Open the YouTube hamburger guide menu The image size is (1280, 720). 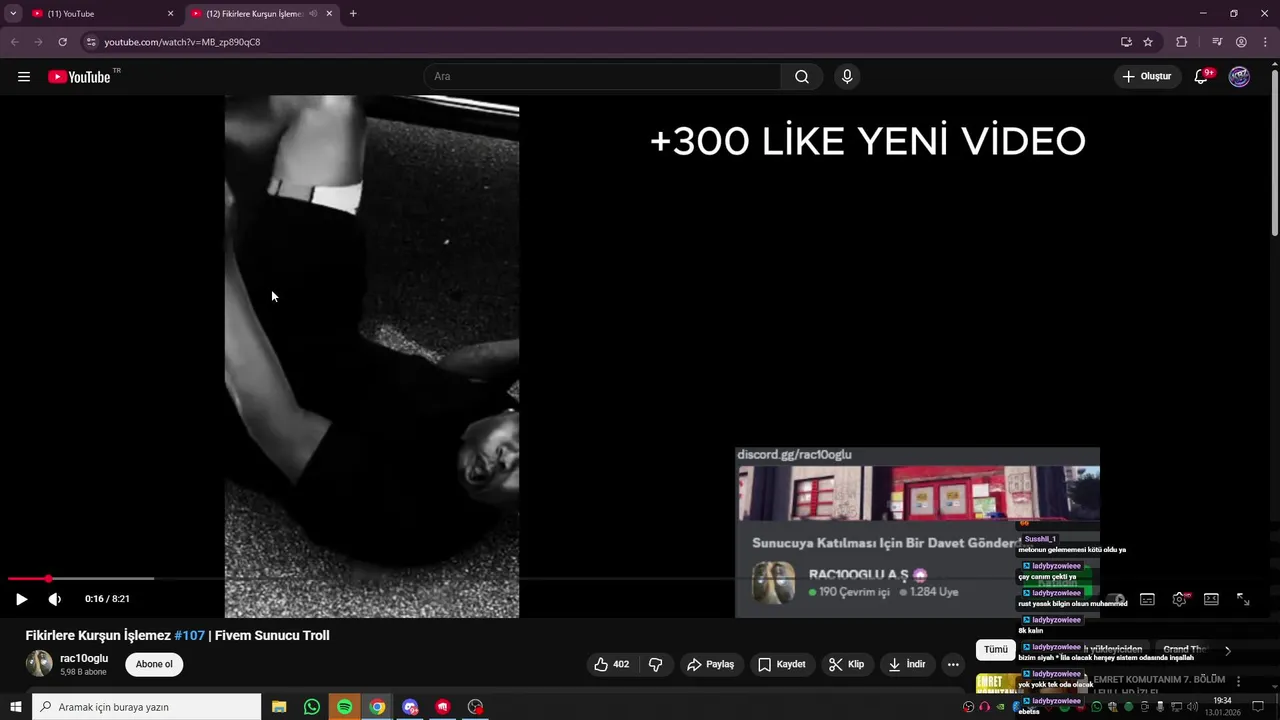click(x=24, y=77)
